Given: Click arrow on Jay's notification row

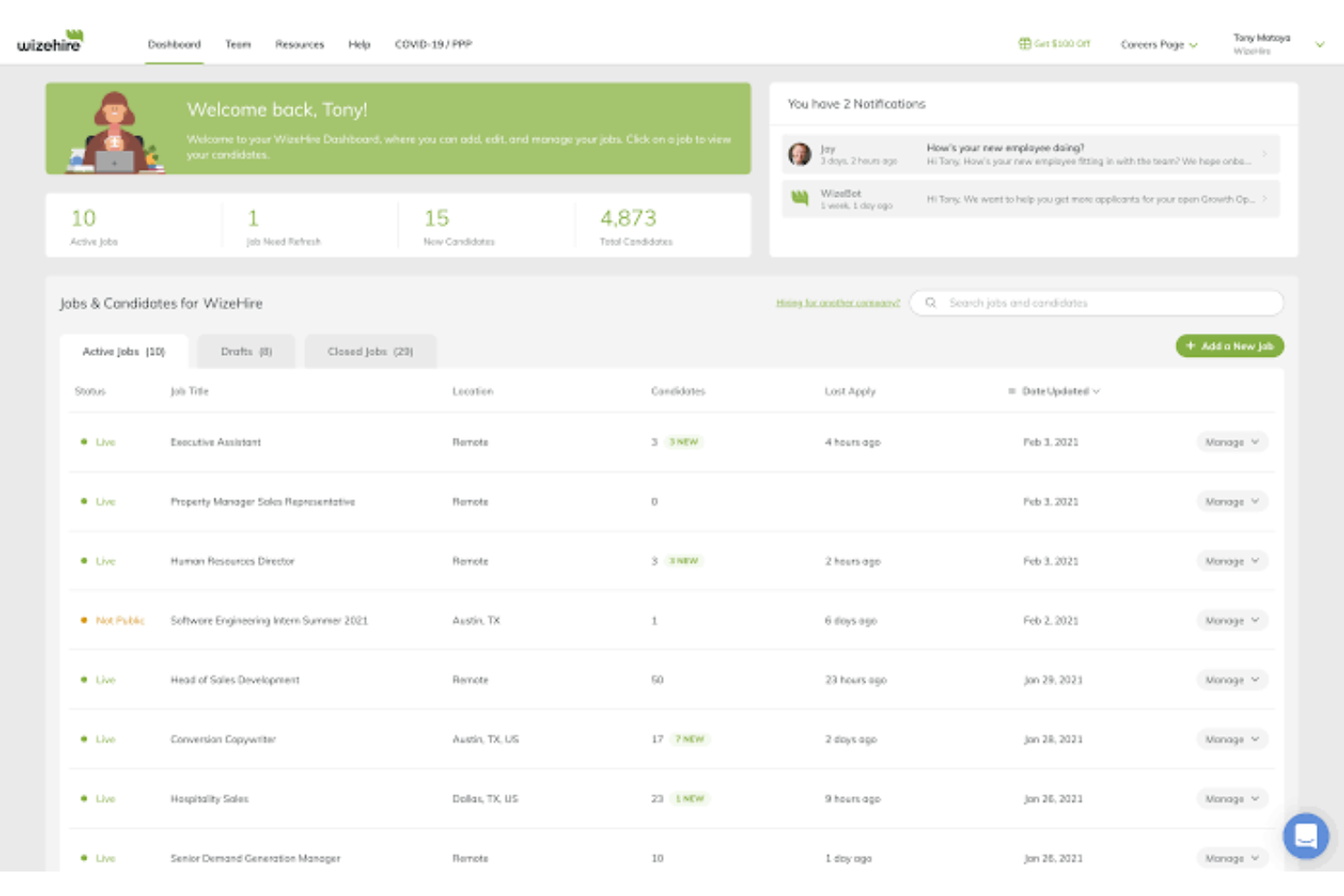Looking at the screenshot, I should coord(1264,154).
